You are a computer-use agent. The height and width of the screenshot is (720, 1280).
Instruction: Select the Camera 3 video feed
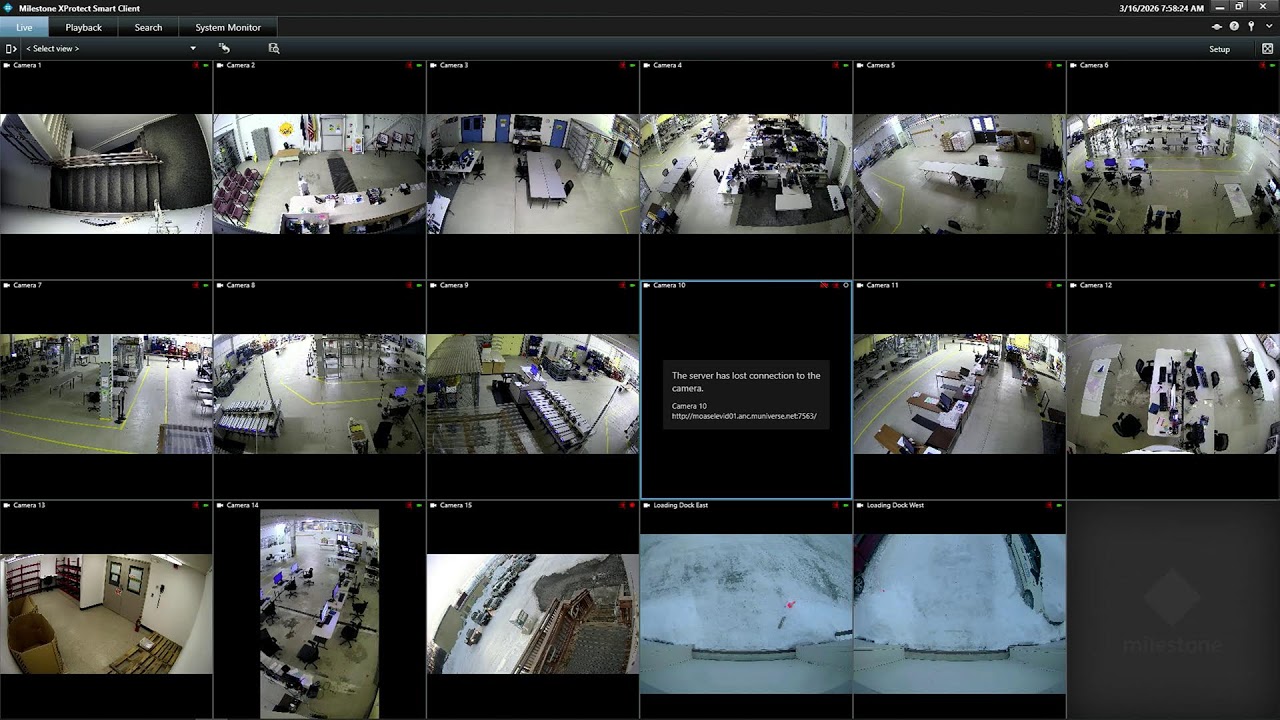click(533, 174)
